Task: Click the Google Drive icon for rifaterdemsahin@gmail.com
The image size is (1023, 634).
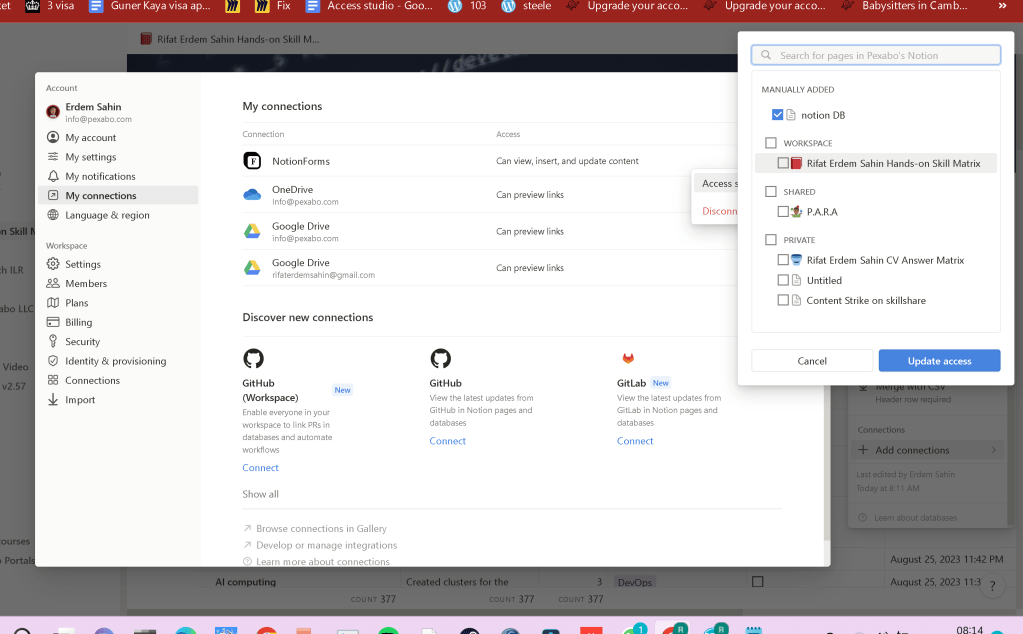Action: (x=252, y=267)
